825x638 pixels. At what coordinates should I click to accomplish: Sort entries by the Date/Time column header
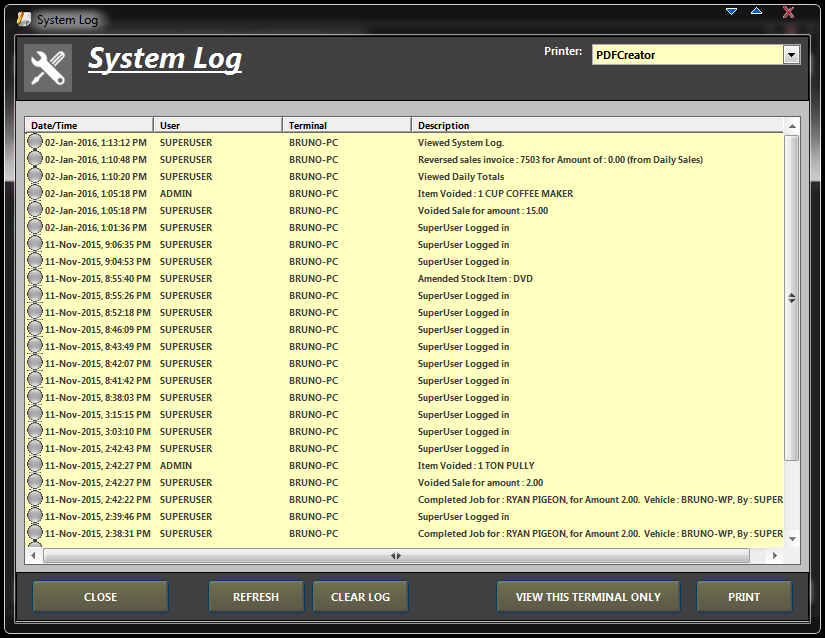pos(88,125)
